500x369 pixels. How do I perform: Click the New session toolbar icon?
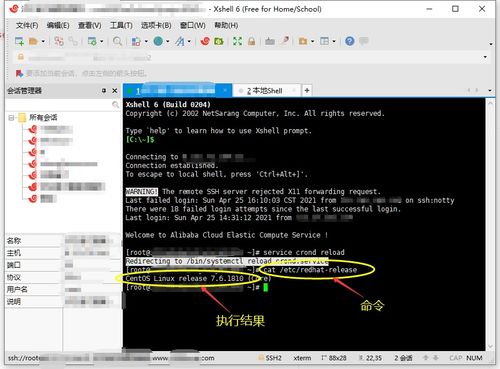(19, 41)
